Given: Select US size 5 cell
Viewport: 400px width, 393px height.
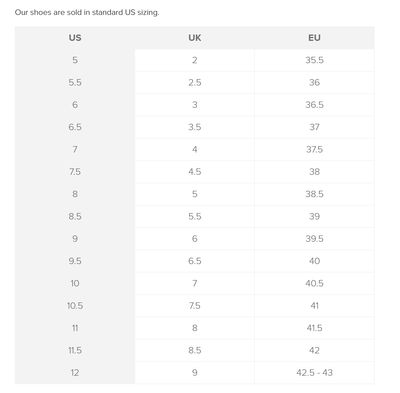Looking at the screenshot, I should point(75,60).
